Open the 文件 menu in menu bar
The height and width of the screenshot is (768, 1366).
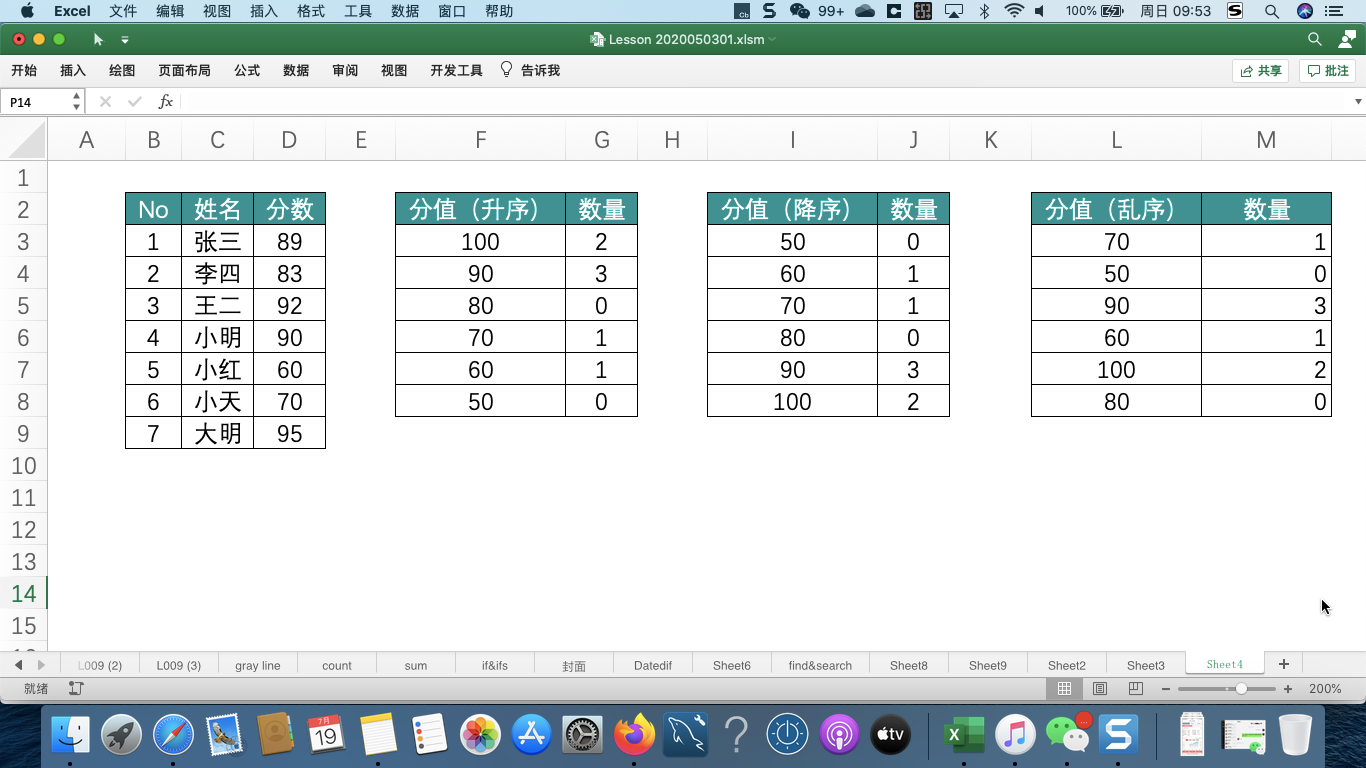[x=123, y=11]
